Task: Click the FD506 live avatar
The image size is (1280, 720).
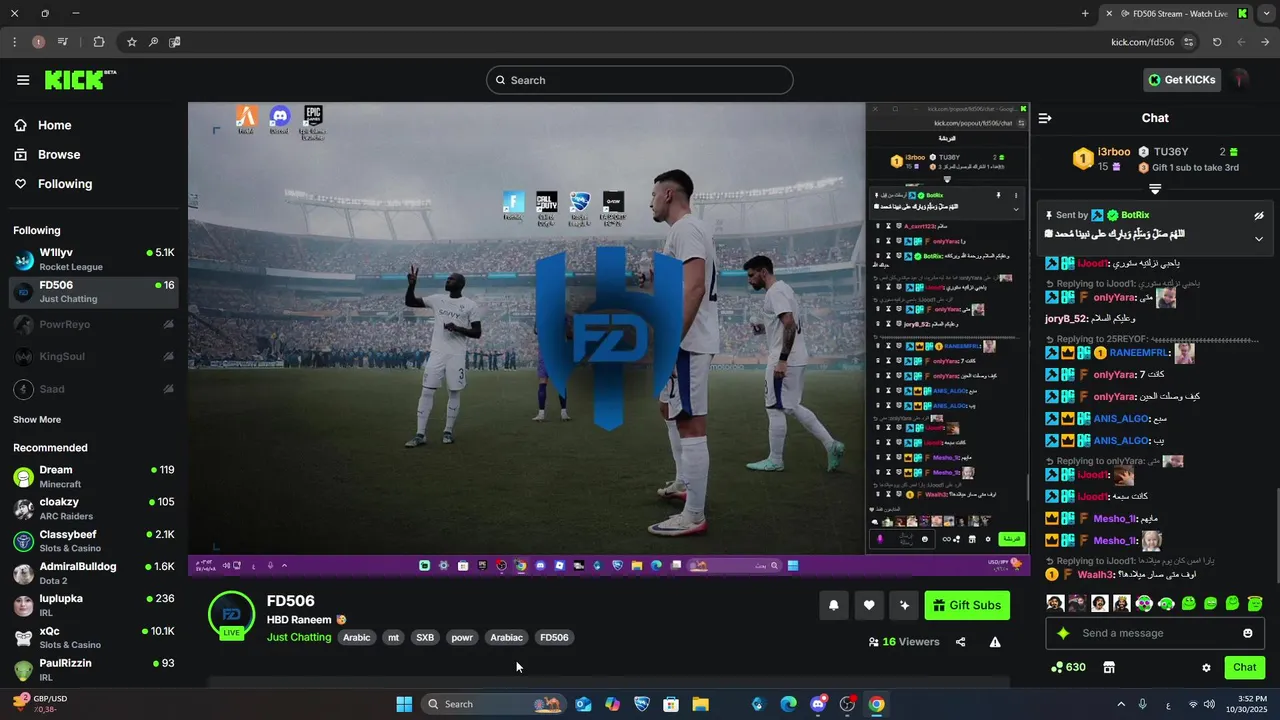Action: [231, 614]
